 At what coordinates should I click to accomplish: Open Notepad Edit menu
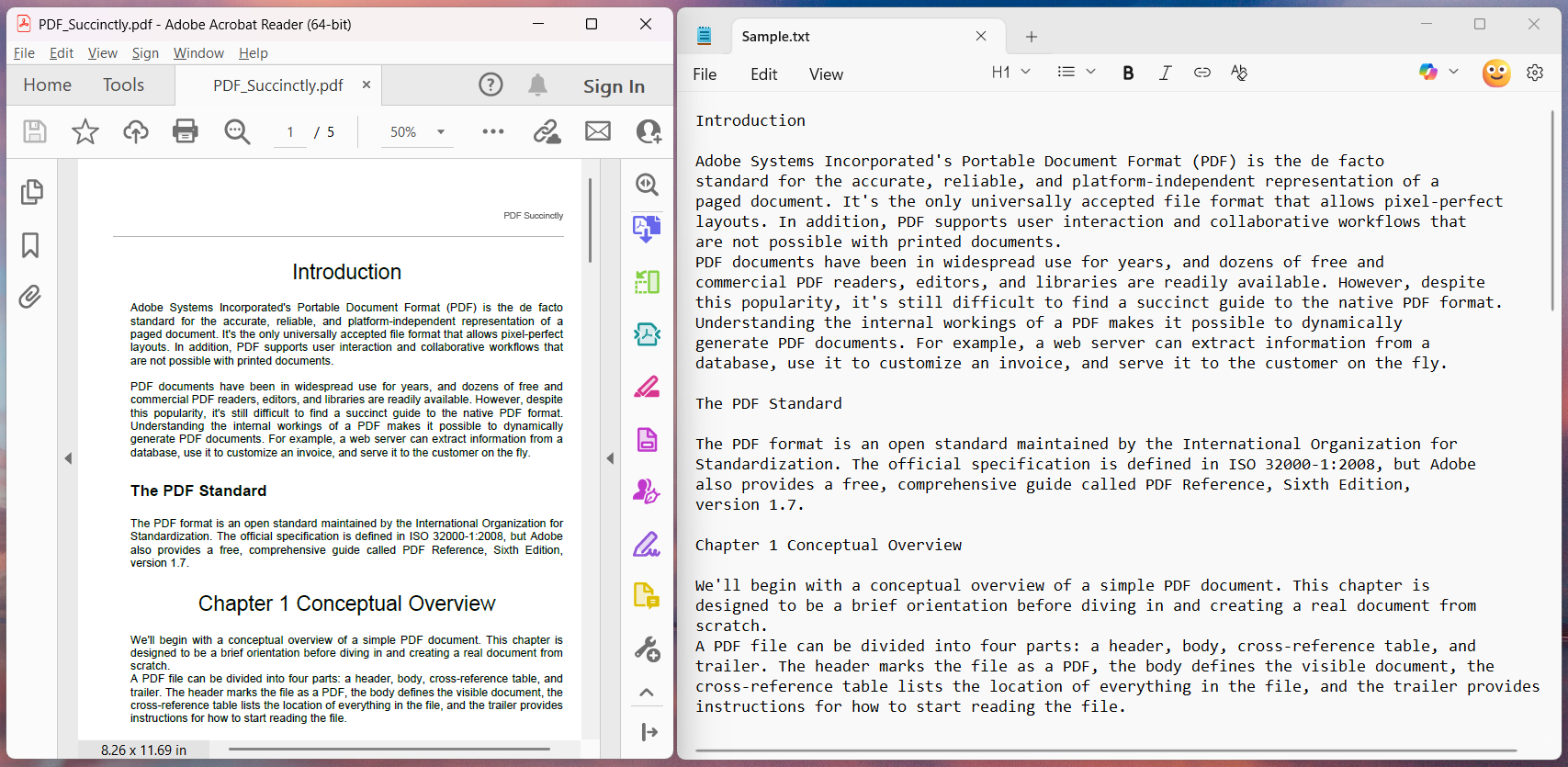763,74
